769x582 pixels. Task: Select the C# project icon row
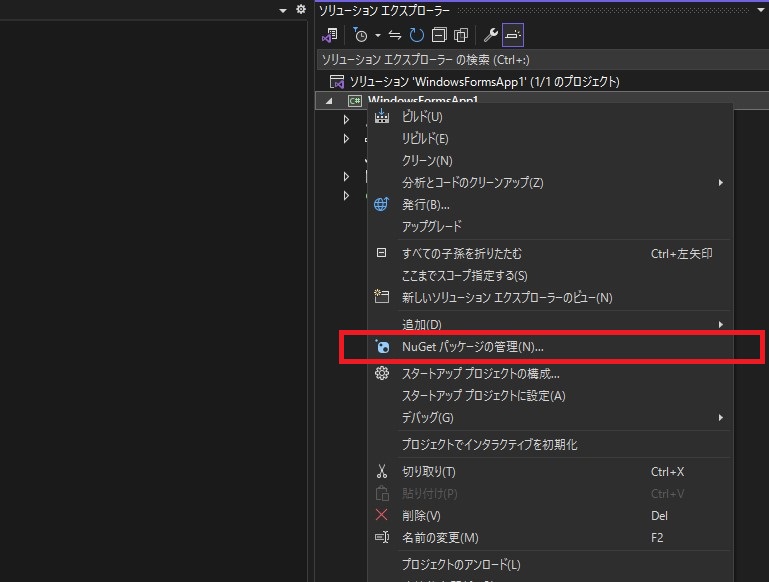355,101
